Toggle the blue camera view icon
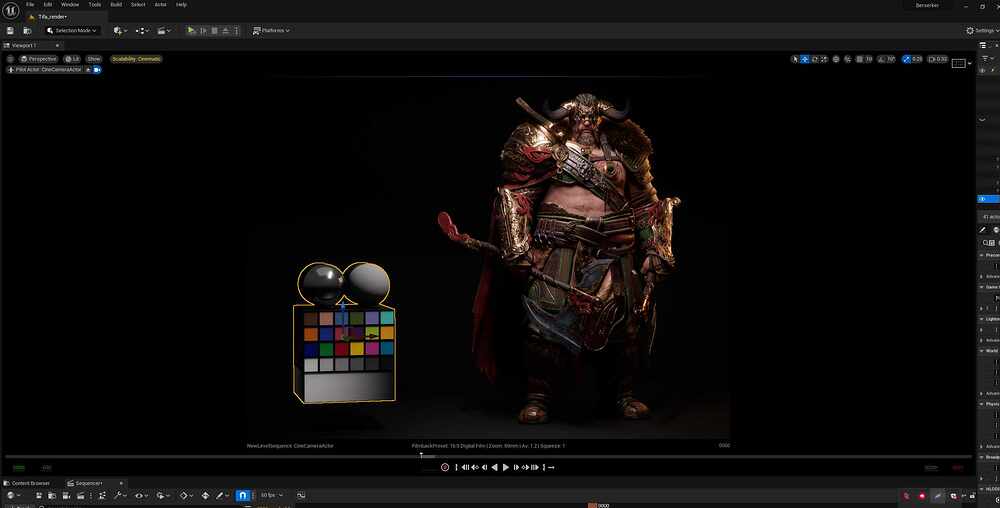The width and height of the screenshot is (1000, 508). click(97, 69)
